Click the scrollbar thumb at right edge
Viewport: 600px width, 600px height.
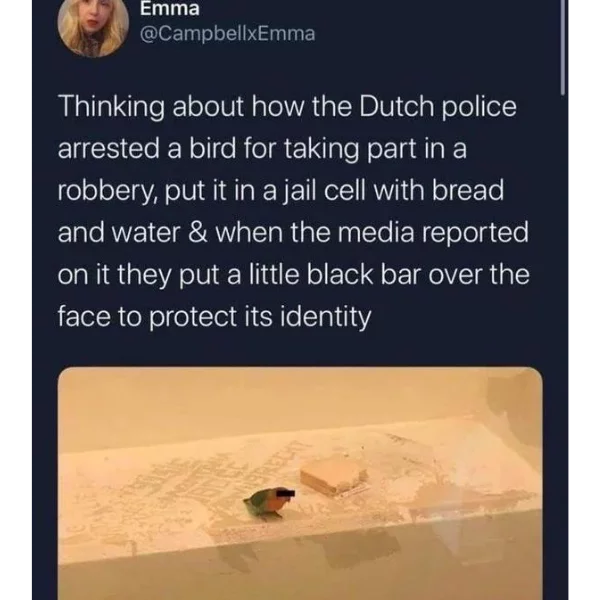[x=562, y=46]
